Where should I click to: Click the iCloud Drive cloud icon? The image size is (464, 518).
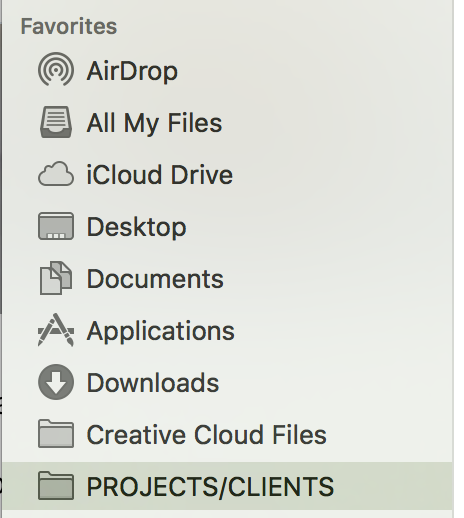click(56, 174)
